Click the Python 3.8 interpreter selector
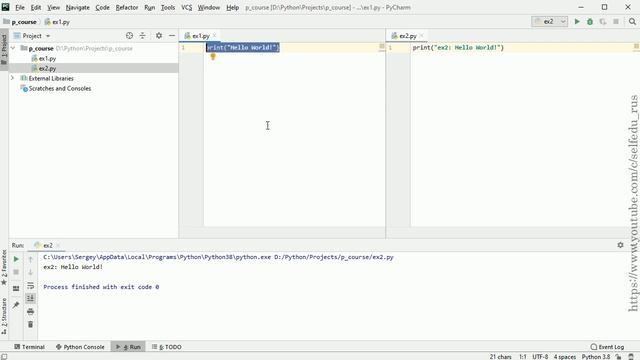The height and width of the screenshot is (360, 640). coord(596,357)
